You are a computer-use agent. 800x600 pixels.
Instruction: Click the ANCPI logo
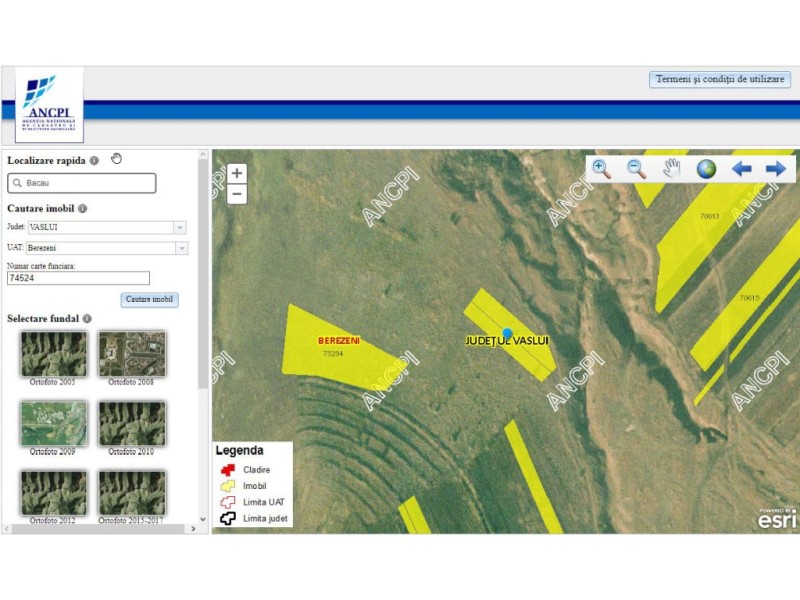click(50, 105)
